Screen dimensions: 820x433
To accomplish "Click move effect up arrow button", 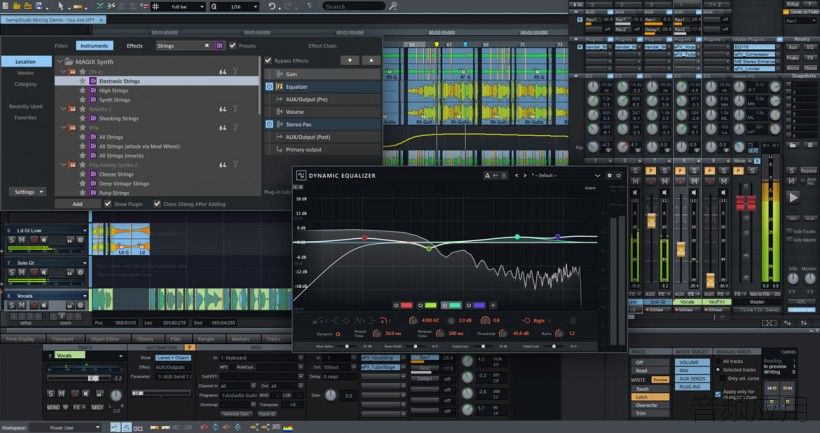I will [371, 61].
